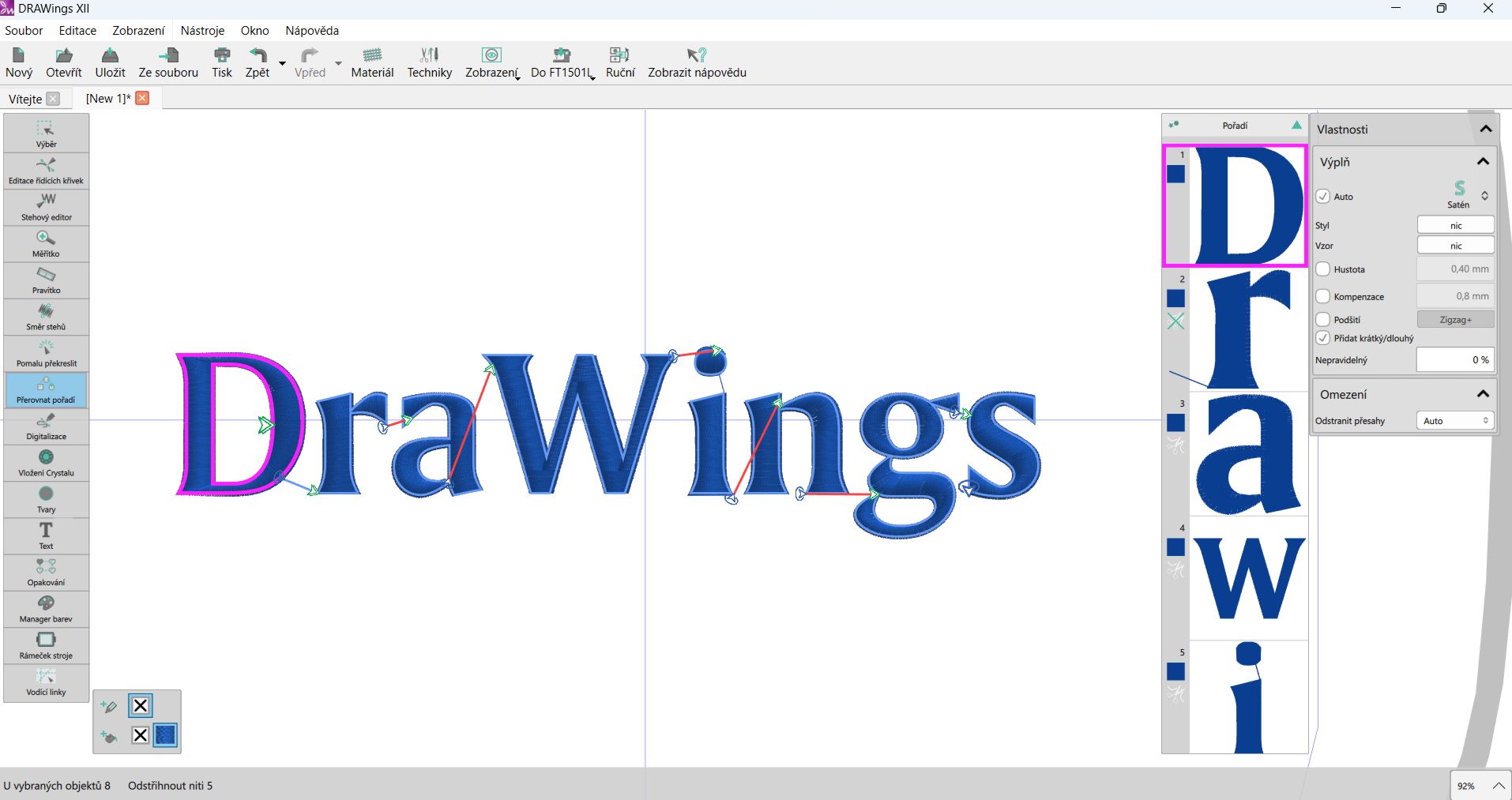Collapse the Omezení section
The height and width of the screenshot is (800, 1512).
pyautogui.click(x=1483, y=393)
